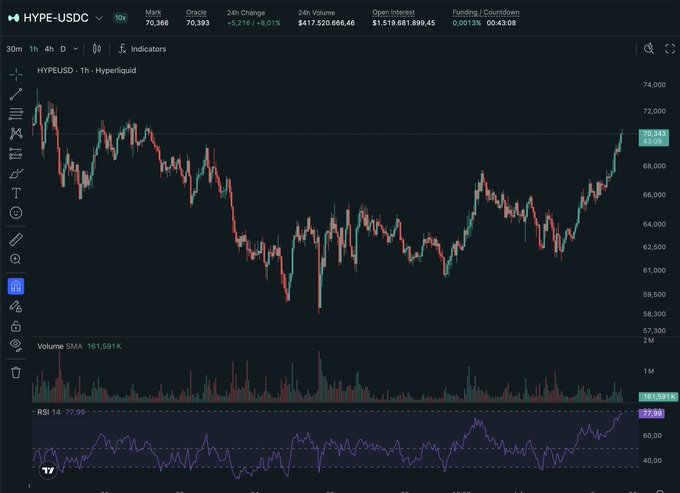Screen dimensions: 680x493
Task: Open the Indicators menu
Action: tap(142, 49)
